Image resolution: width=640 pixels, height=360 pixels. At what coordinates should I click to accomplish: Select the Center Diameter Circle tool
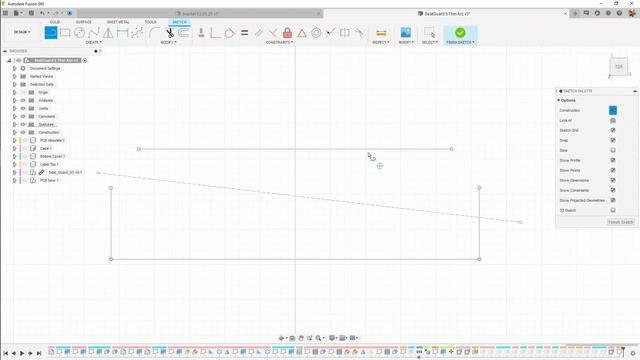tap(79, 33)
